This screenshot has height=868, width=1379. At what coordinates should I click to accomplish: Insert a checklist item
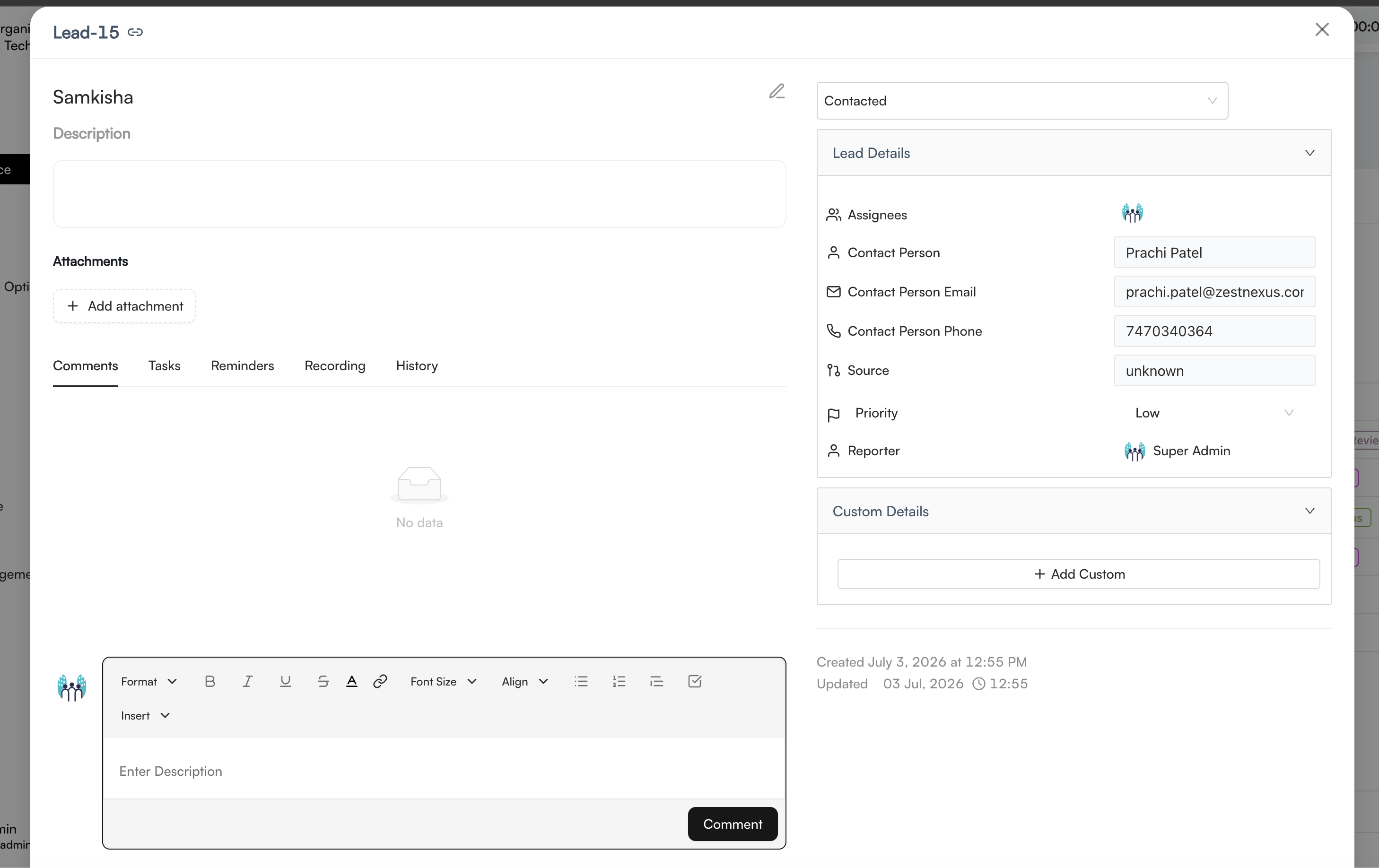coord(695,681)
